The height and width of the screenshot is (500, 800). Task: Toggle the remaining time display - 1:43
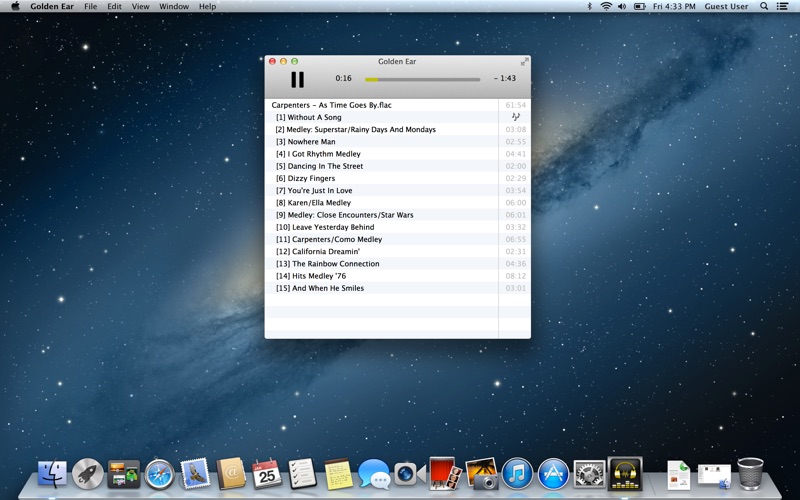coord(506,79)
